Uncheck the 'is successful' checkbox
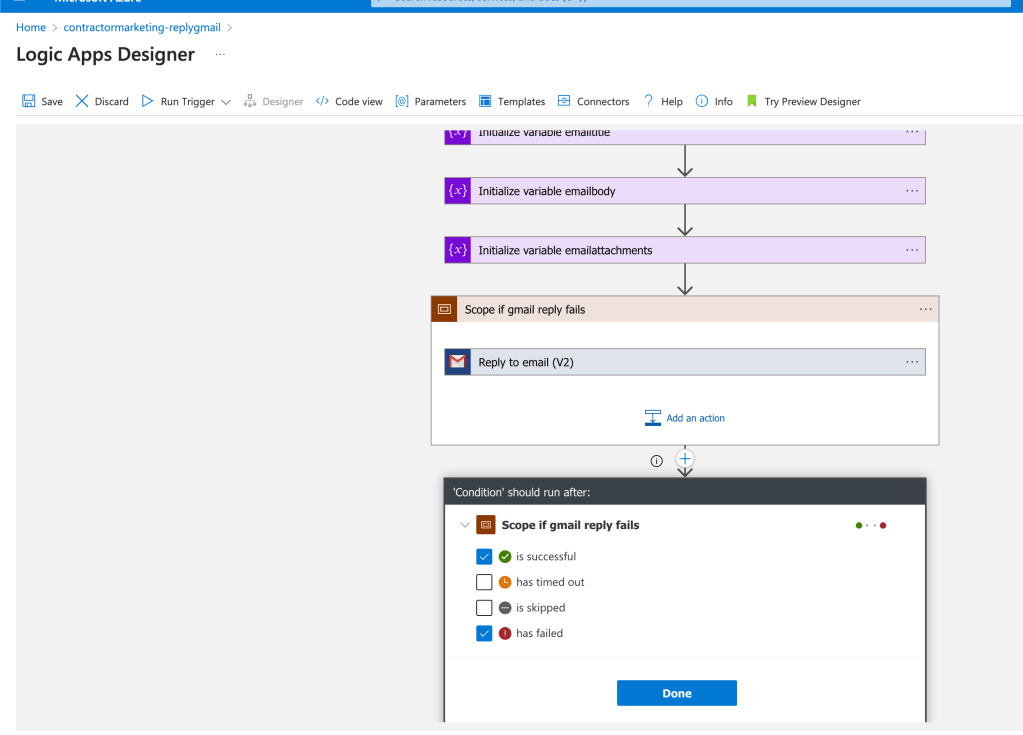Viewport: 1023px width, 735px height. click(x=484, y=556)
